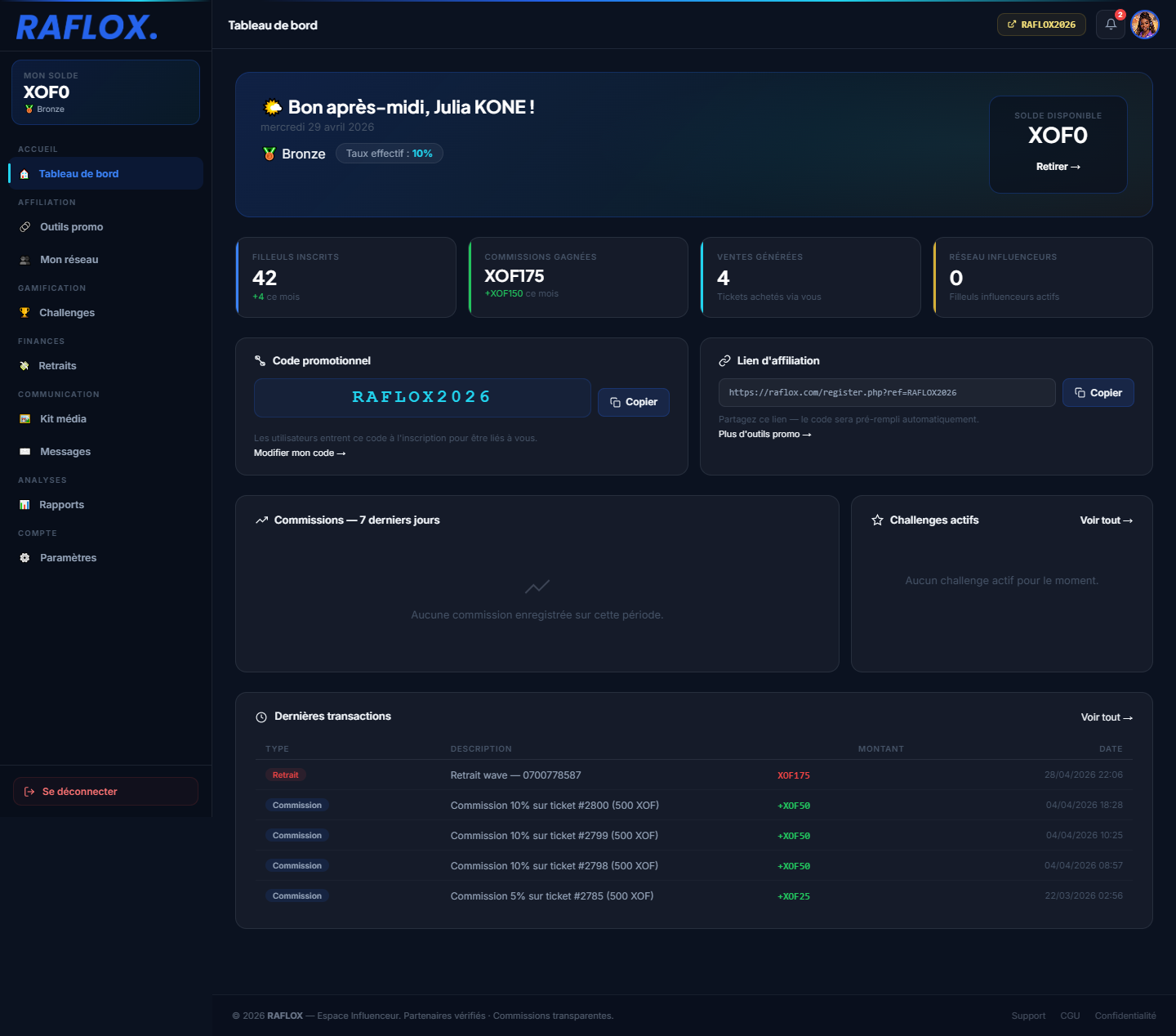Open Messages in the sidebar
This screenshot has width=1176, height=1036.
[106, 452]
